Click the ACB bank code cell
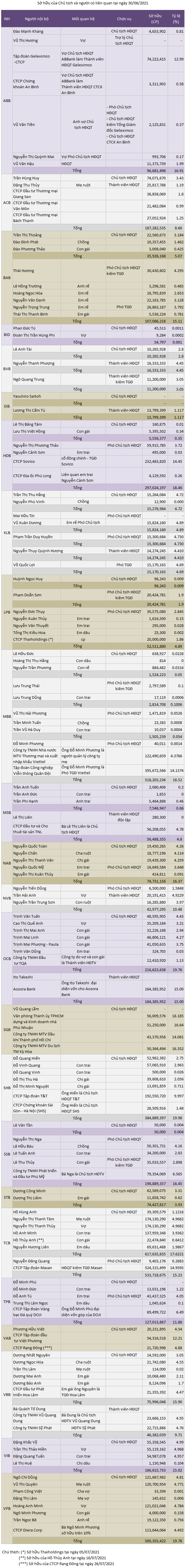Image resolution: width=185 pixels, height=1568 pixels. [x=7, y=203]
